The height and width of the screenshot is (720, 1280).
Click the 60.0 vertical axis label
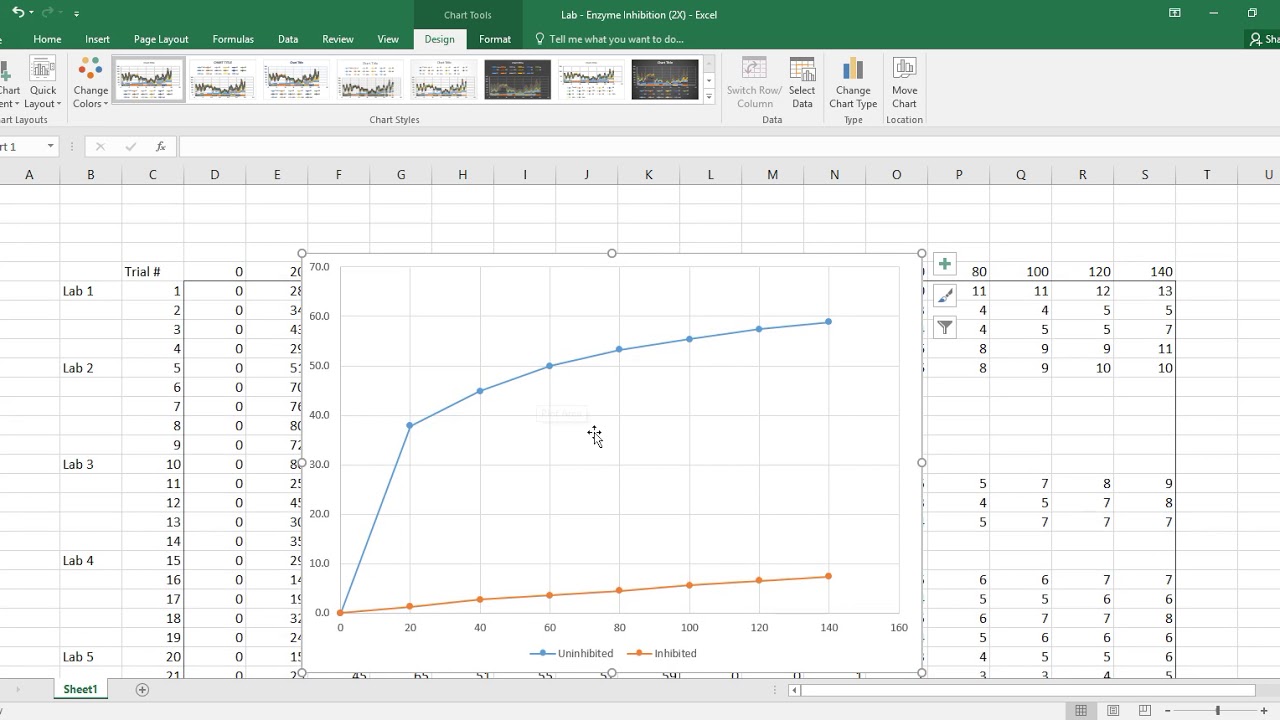(319, 316)
